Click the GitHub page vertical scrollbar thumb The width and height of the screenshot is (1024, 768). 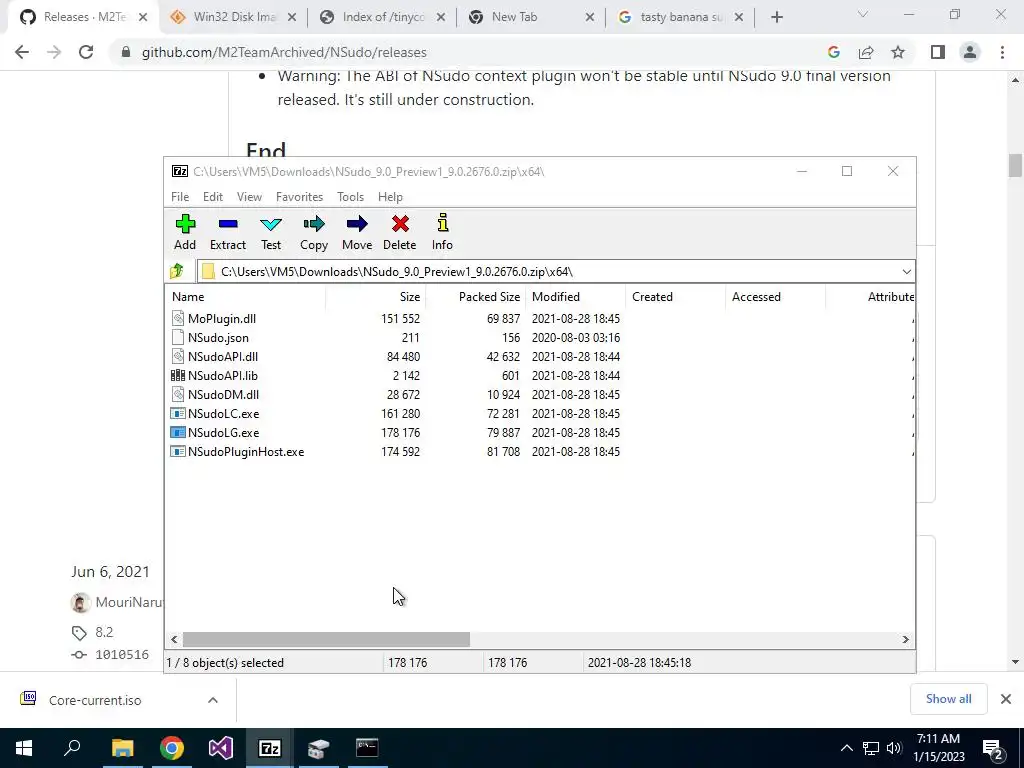[1015, 165]
